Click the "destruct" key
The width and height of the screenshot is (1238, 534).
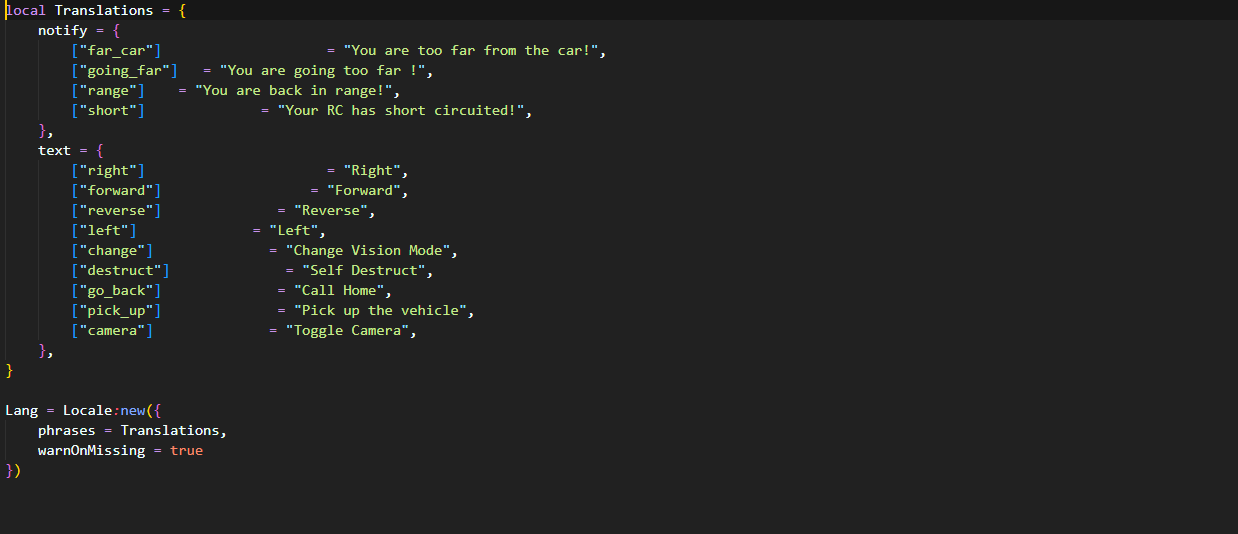pyautogui.click(x=120, y=270)
